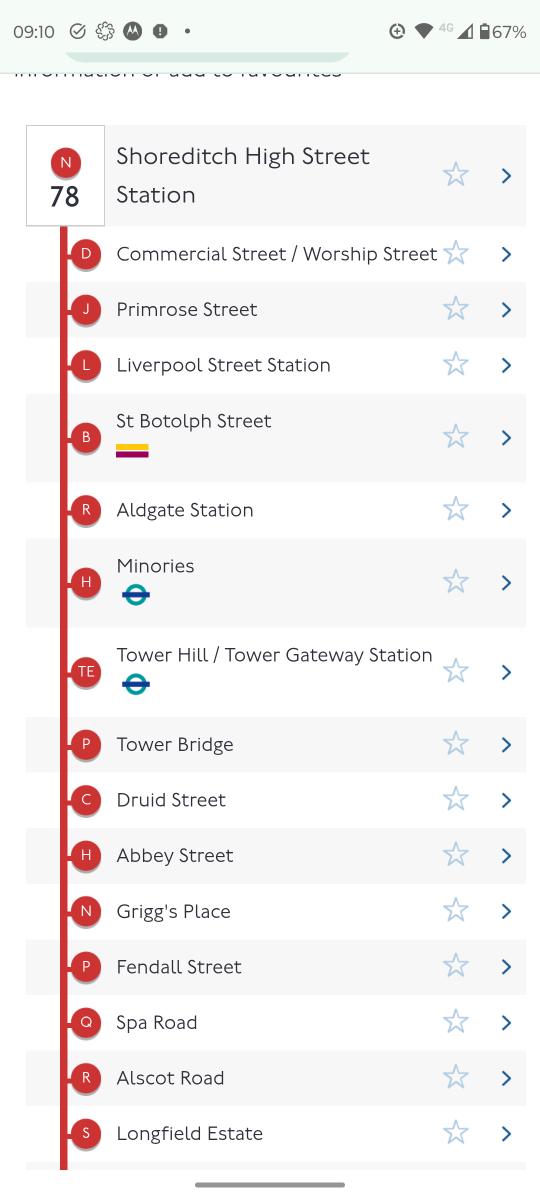Click the yellow-magenta line swatch under St Botolph Street
The height and width of the screenshot is (1200, 540).
click(132, 451)
